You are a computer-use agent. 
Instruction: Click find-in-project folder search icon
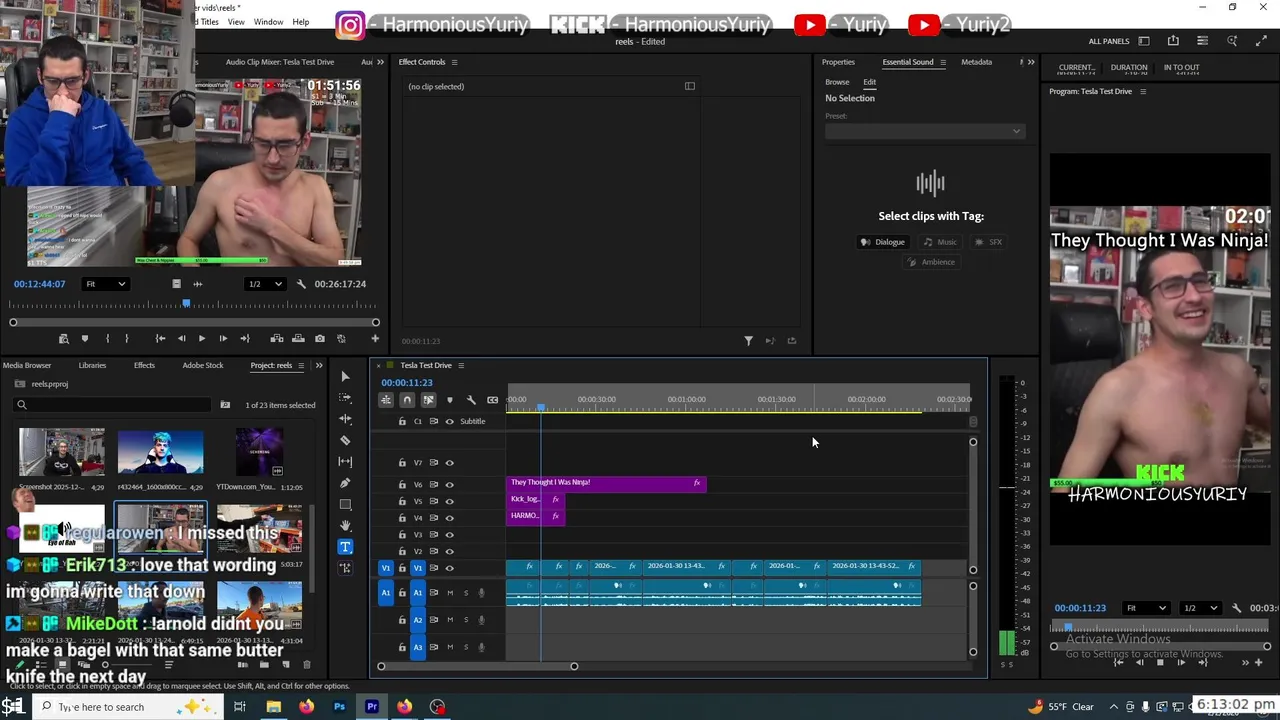coord(225,405)
